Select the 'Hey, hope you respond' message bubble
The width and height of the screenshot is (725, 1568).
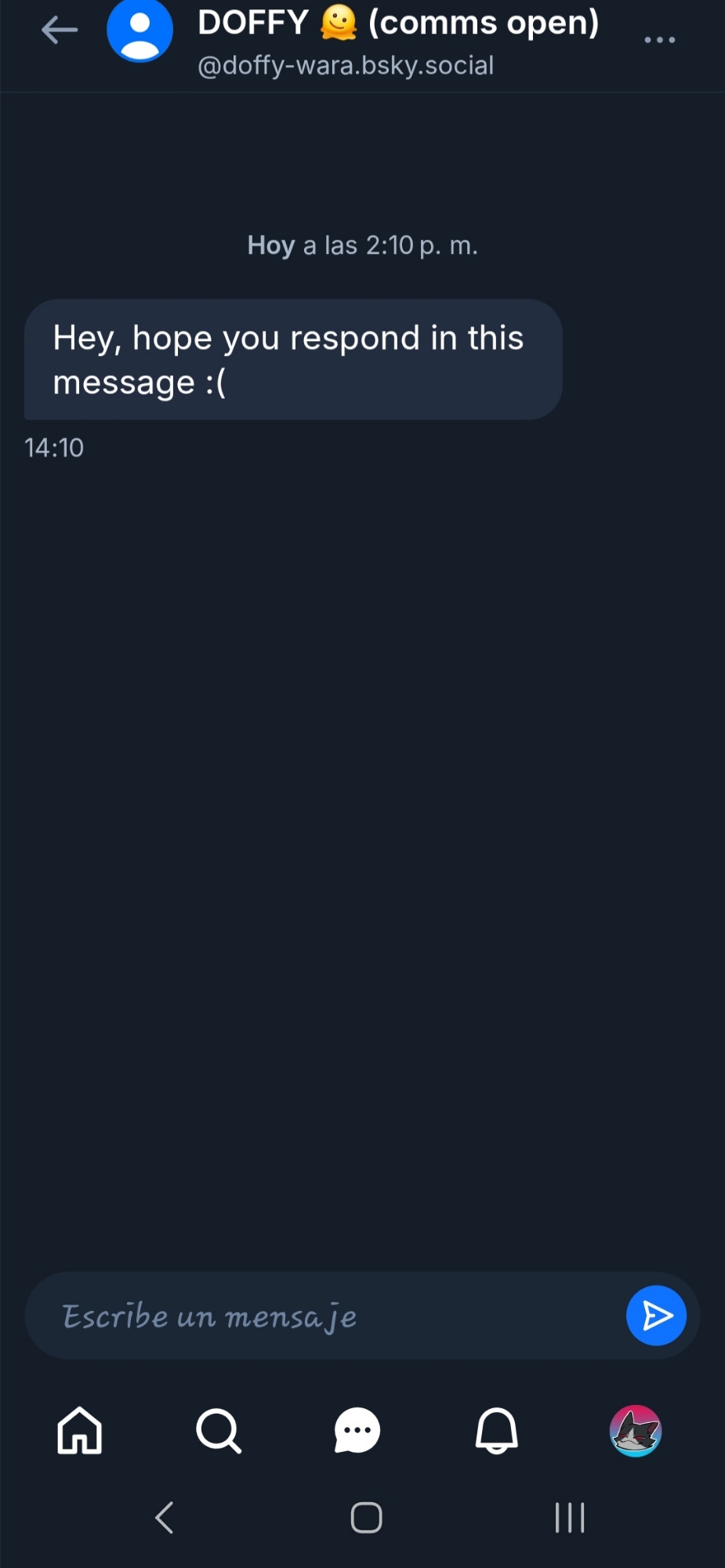293,359
